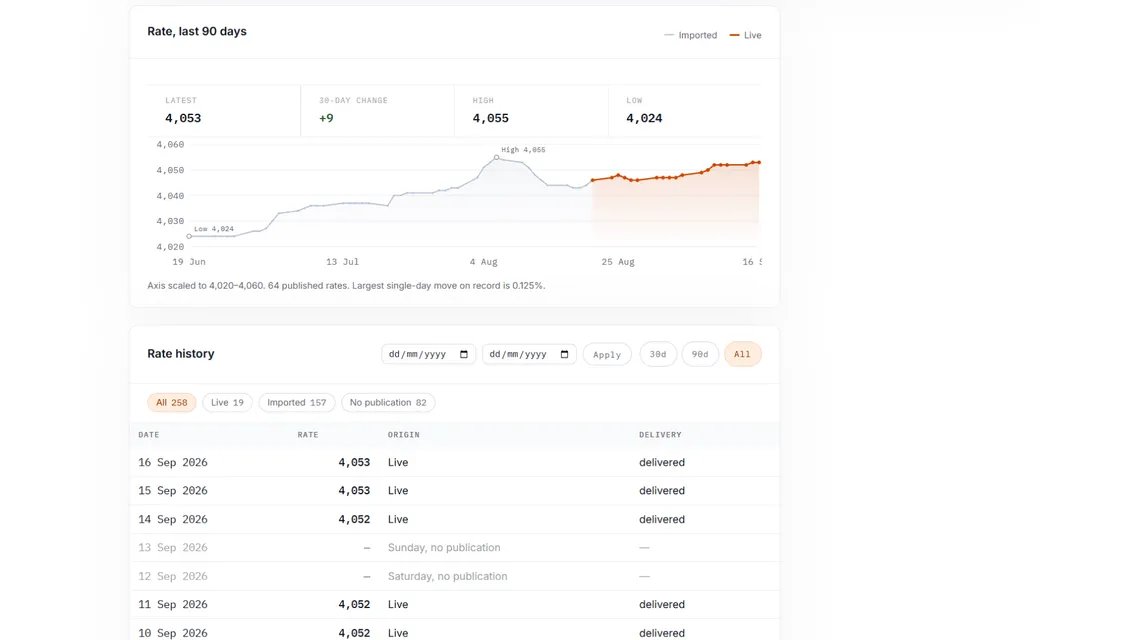Switch the range to 90d
The width and height of the screenshot is (1138, 640).
[700, 354]
